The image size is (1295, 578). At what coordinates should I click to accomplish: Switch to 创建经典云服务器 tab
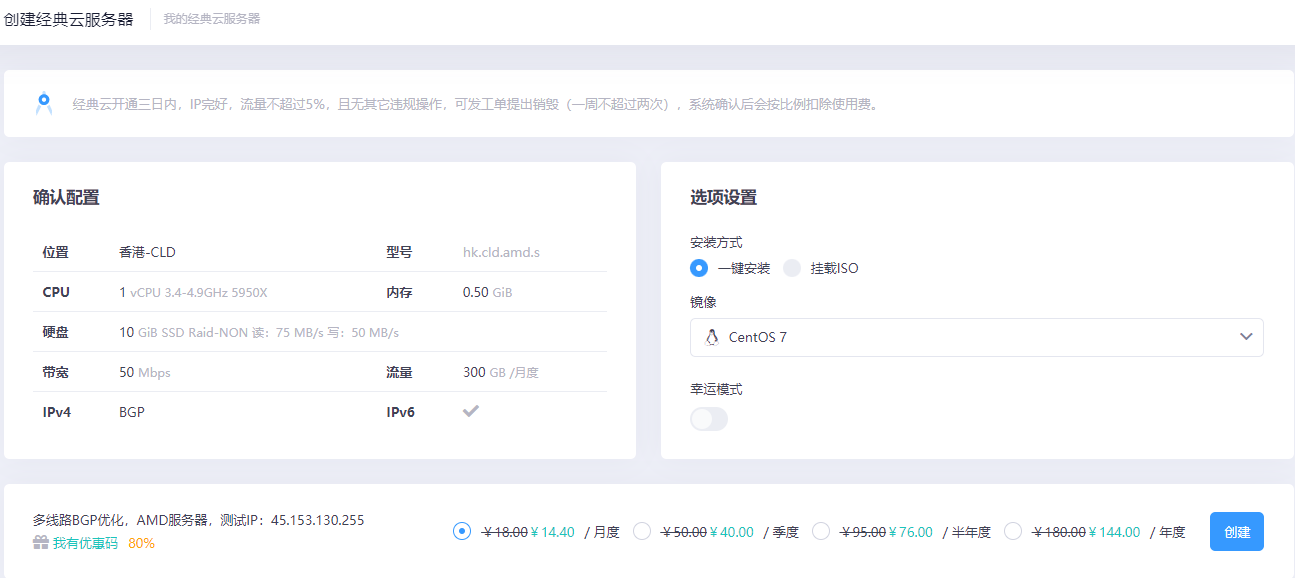coord(68,19)
